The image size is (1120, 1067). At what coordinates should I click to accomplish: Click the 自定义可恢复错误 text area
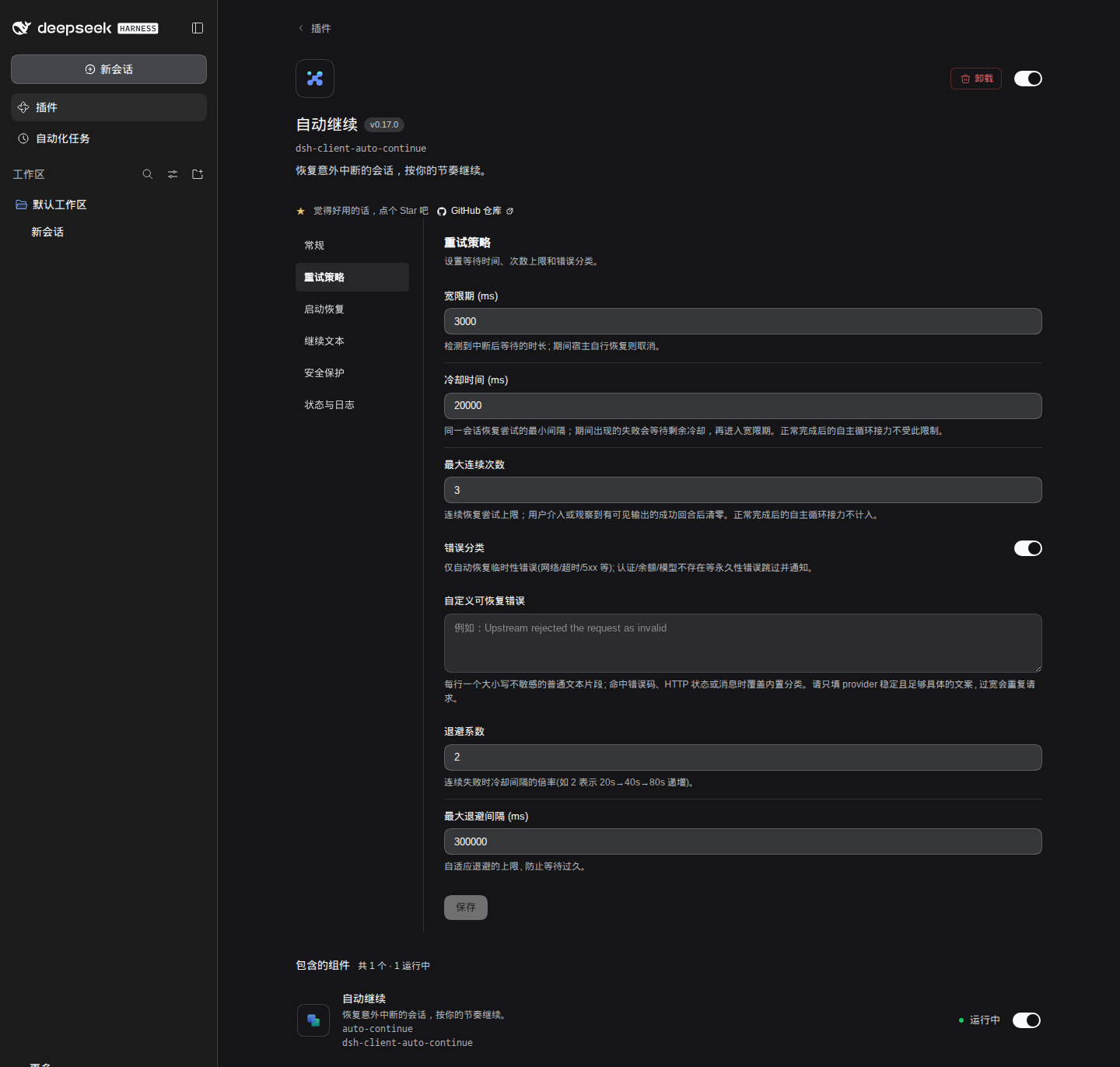pos(743,643)
